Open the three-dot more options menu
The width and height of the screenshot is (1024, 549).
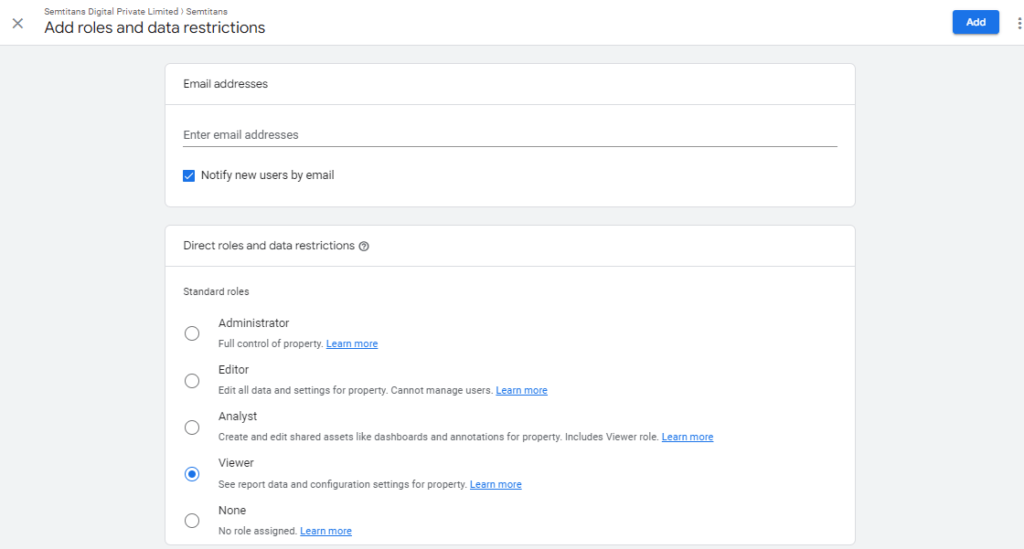click(1019, 24)
